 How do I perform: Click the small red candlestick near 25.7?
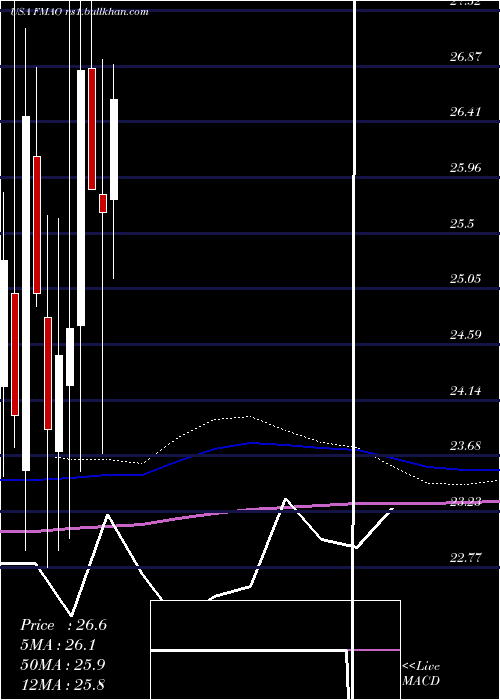(103, 204)
